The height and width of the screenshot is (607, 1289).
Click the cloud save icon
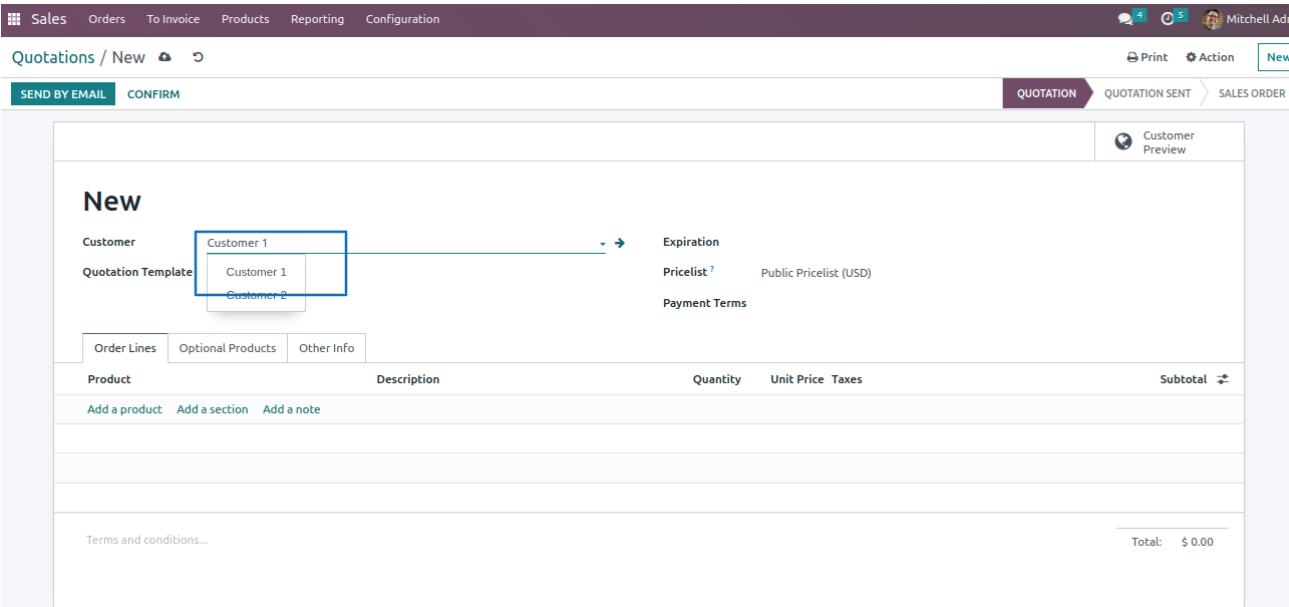click(x=165, y=58)
